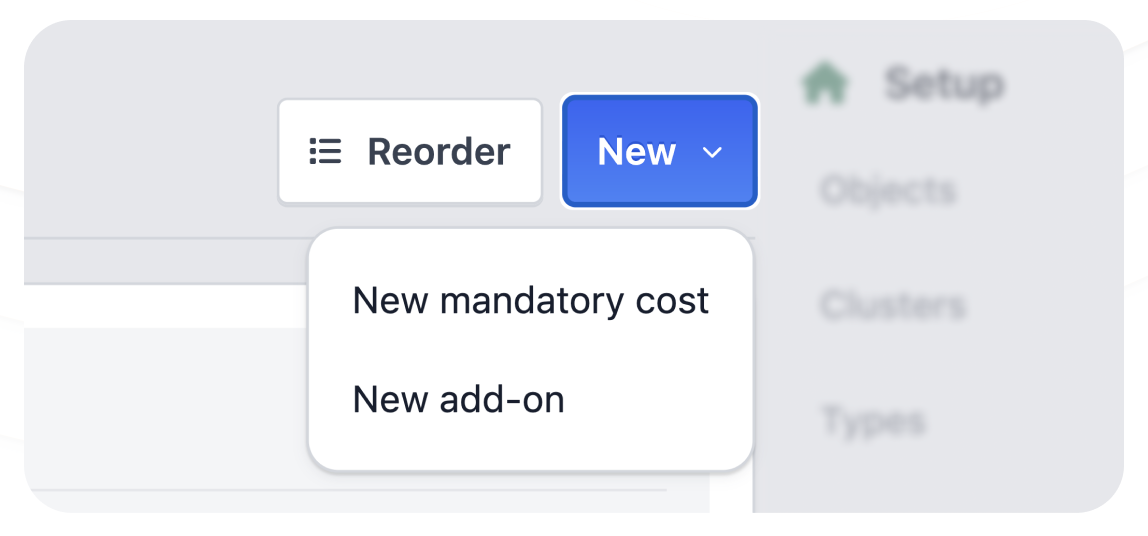1148x536 pixels.
Task: Click the blue New button label
Action: (637, 152)
